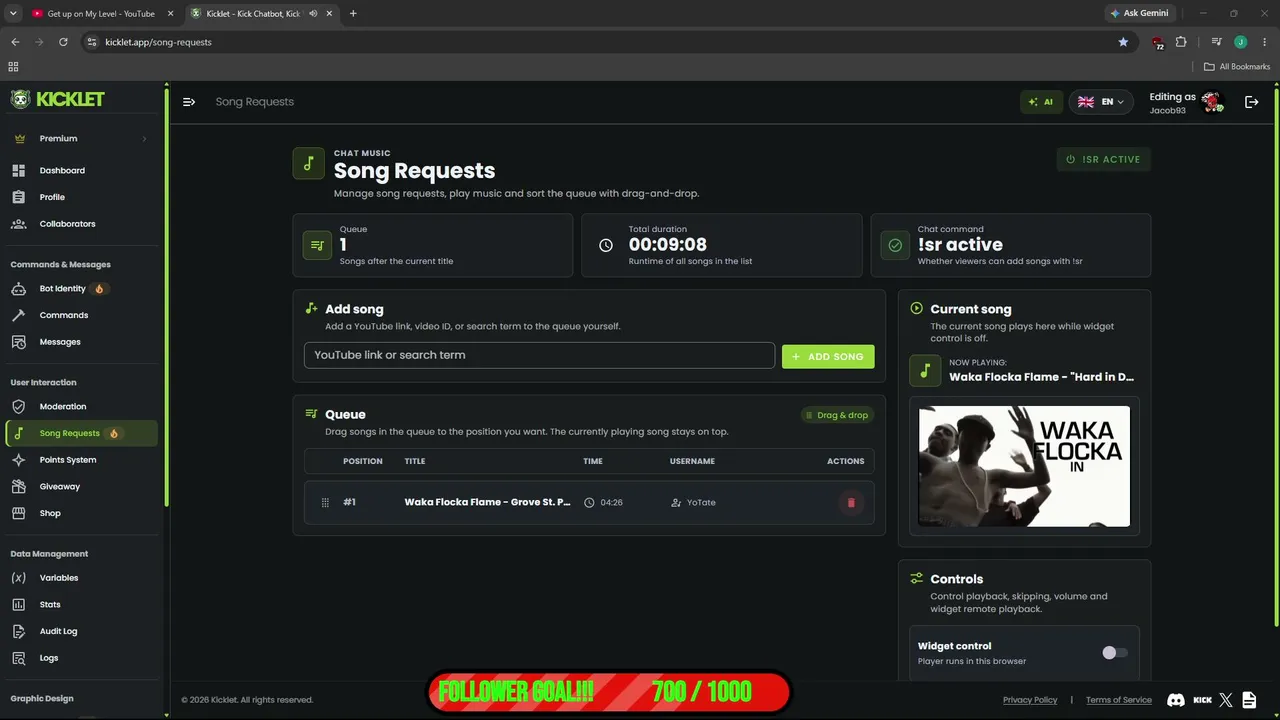Open the Commands page
The width and height of the screenshot is (1280, 720).
pyautogui.click(x=64, y=315)
